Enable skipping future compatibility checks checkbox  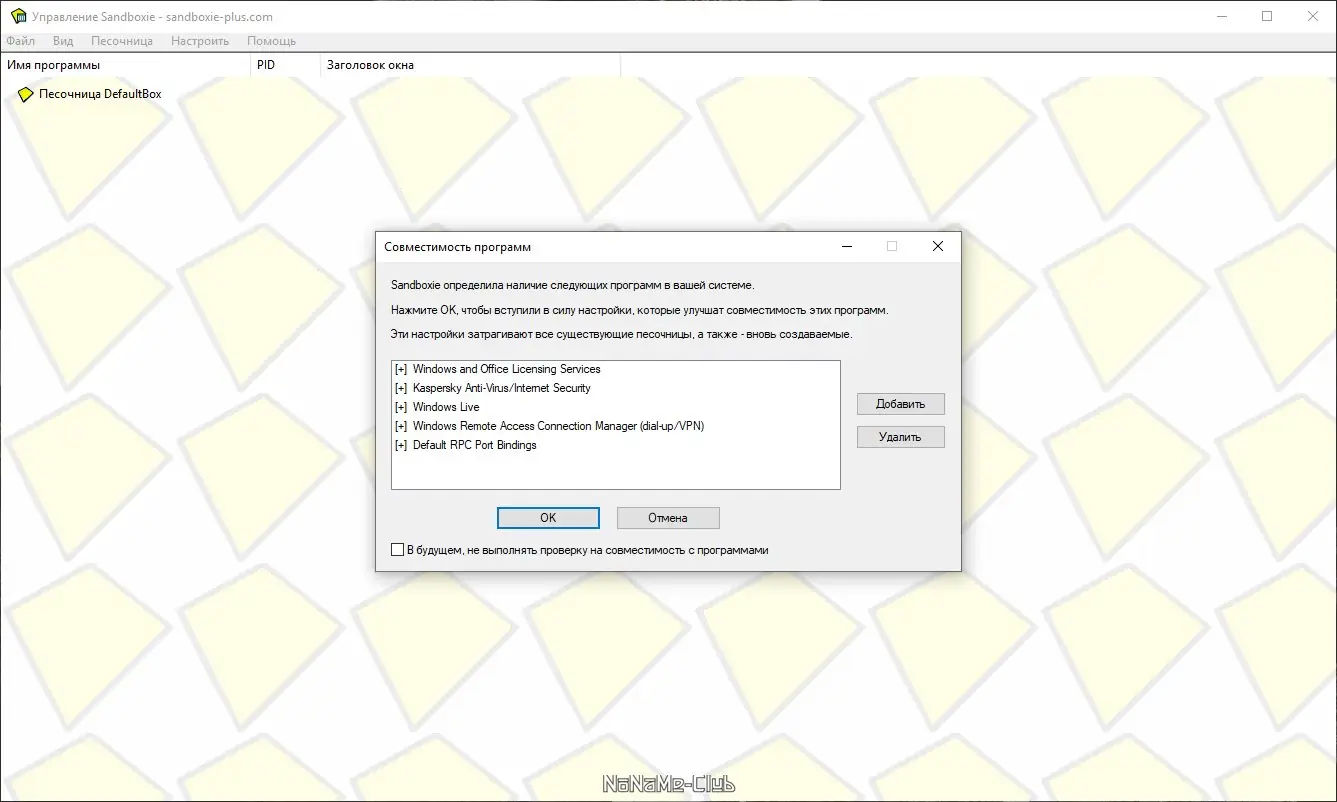(397, 550)
